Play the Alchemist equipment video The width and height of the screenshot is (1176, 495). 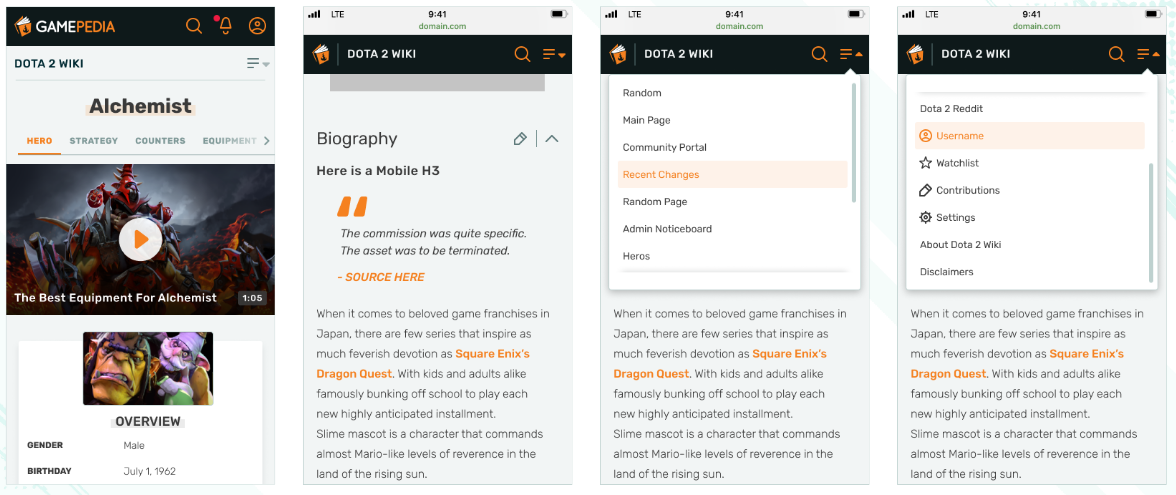pos(140,240)
